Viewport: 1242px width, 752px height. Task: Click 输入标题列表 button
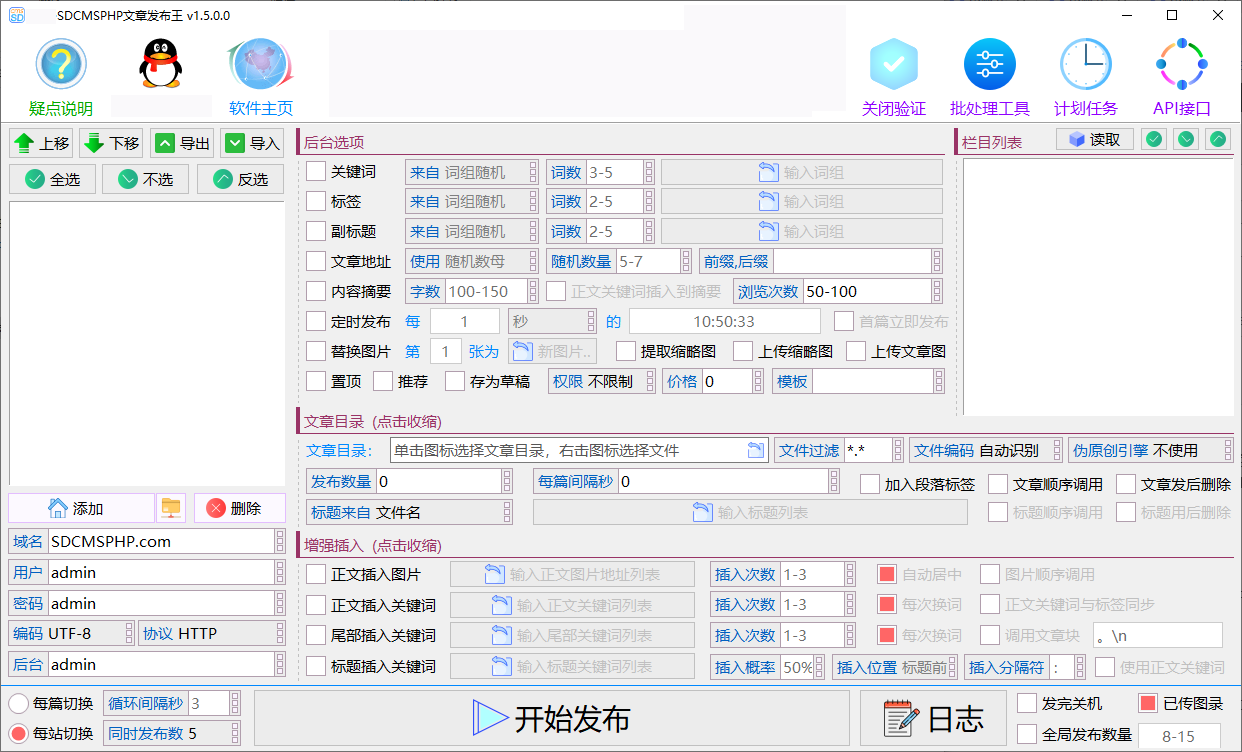click(750, 512)
